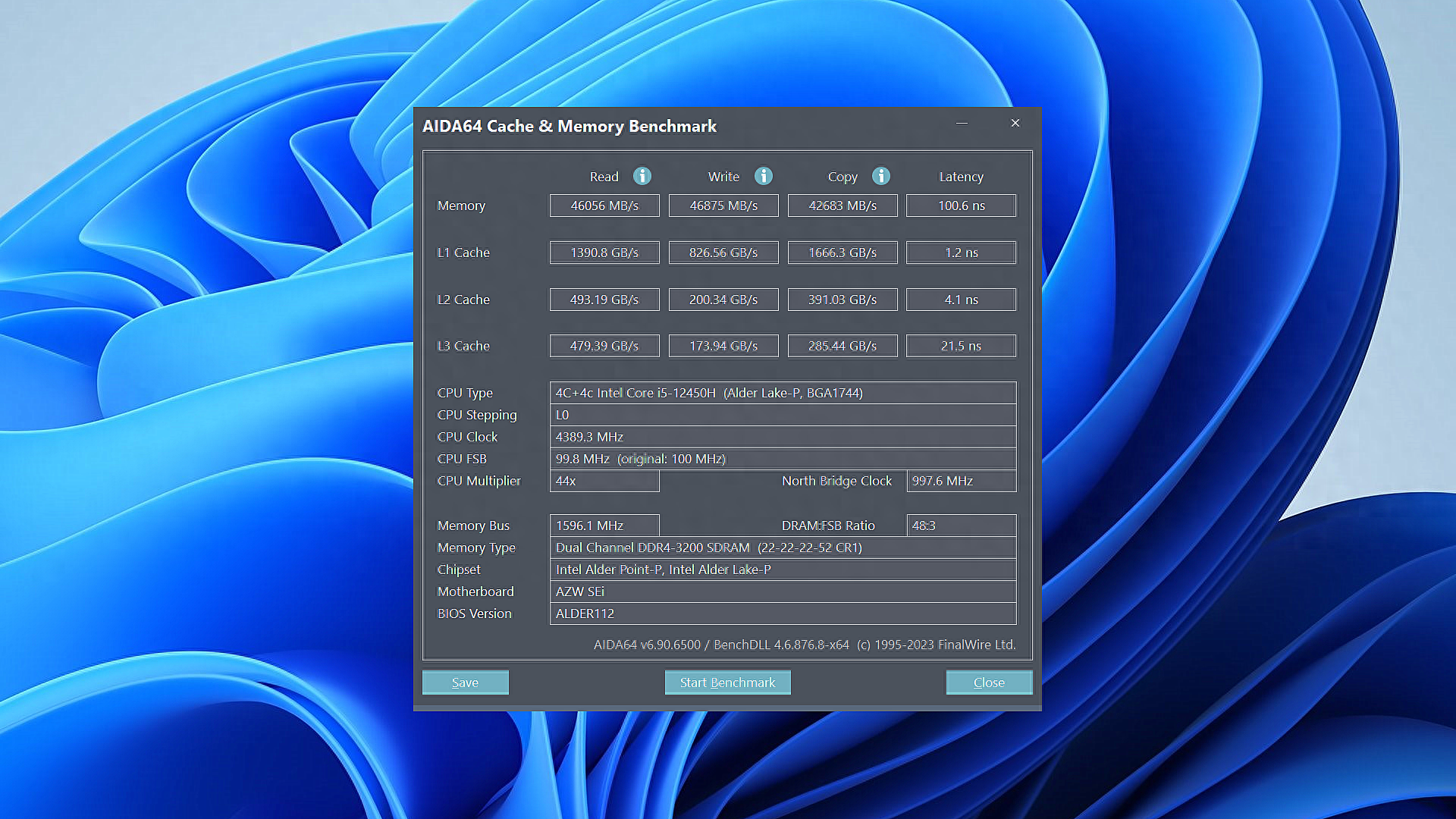Click the North Bridge Clock label
The image size is (1456, 819).
point(836,481)
